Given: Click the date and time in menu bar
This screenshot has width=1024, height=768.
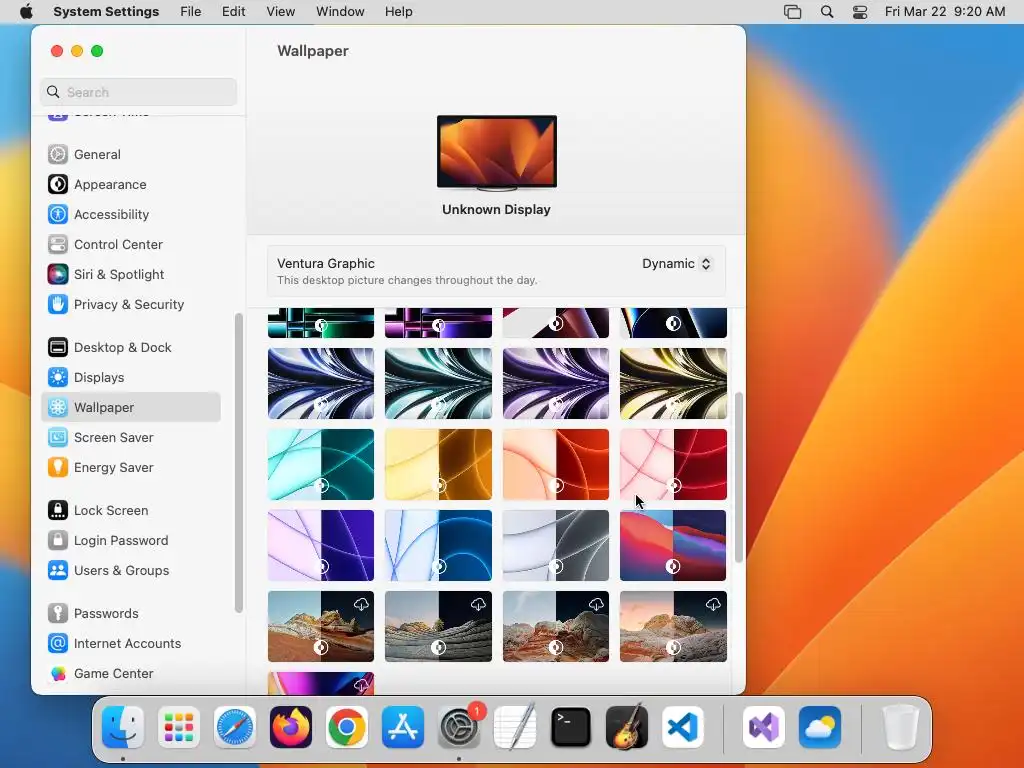Looking at the screenshot, I should (x=944, y=12).
